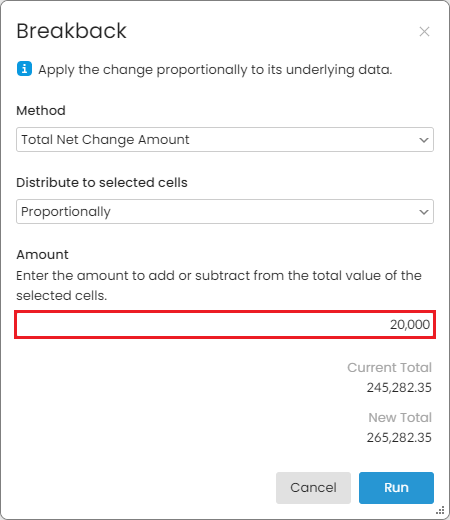Close the Breakback dialog with the X icon
450x520 pixels.
pos(424,32)
